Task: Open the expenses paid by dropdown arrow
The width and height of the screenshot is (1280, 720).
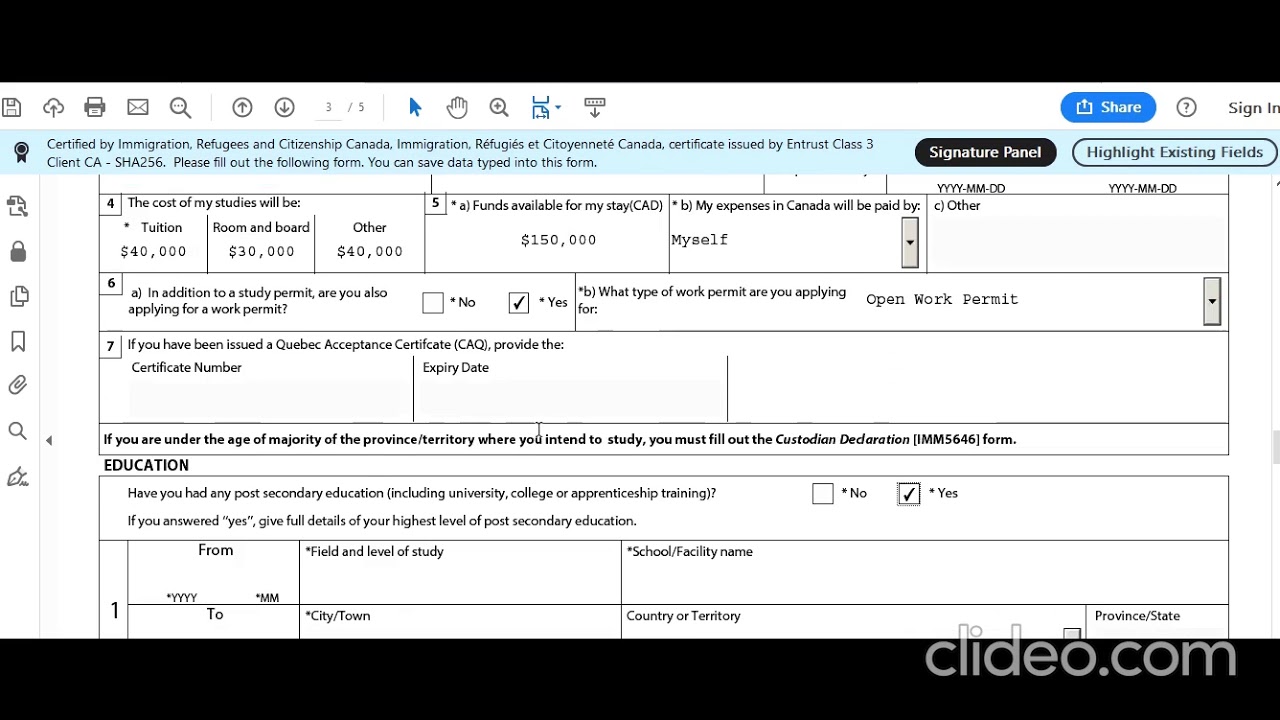Action: (x=910, y=242)
